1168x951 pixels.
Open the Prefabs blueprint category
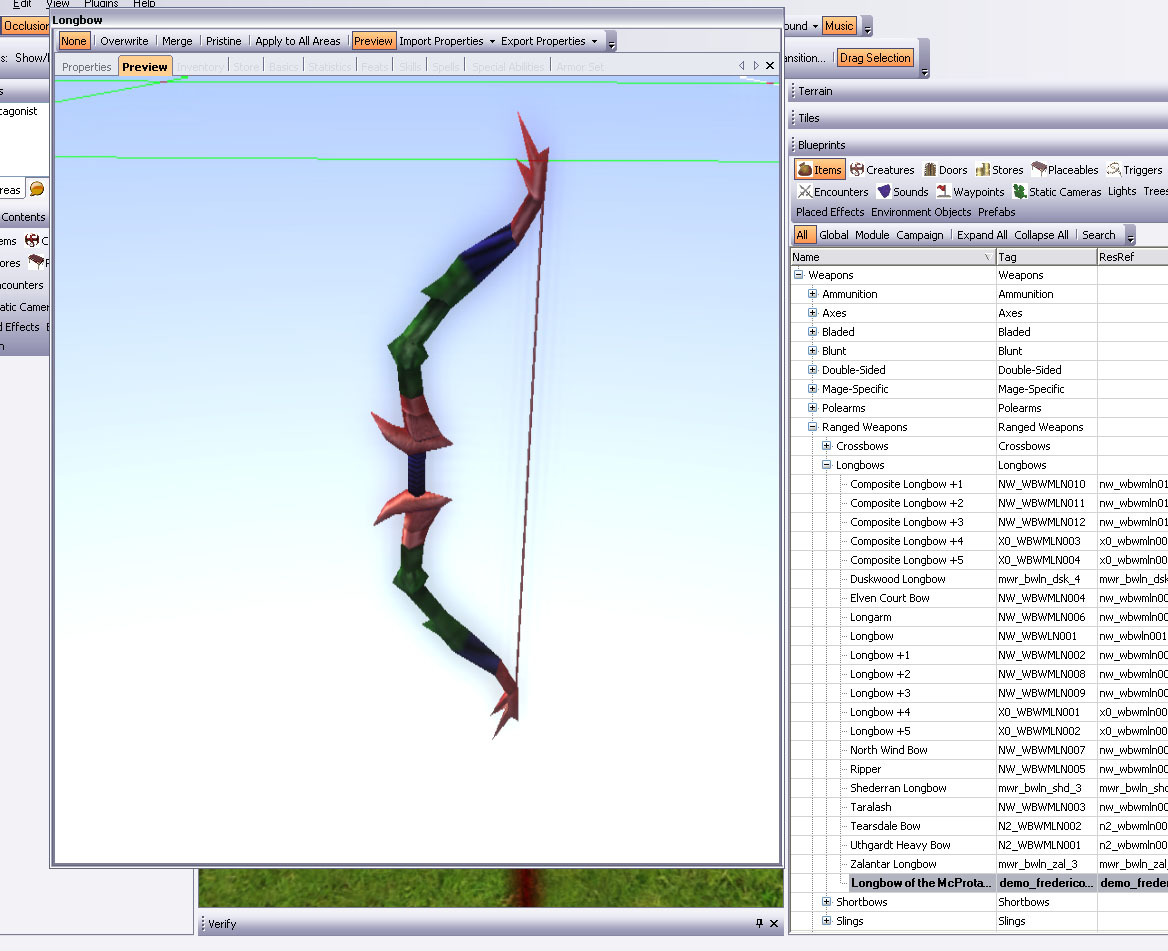point(997,212)
